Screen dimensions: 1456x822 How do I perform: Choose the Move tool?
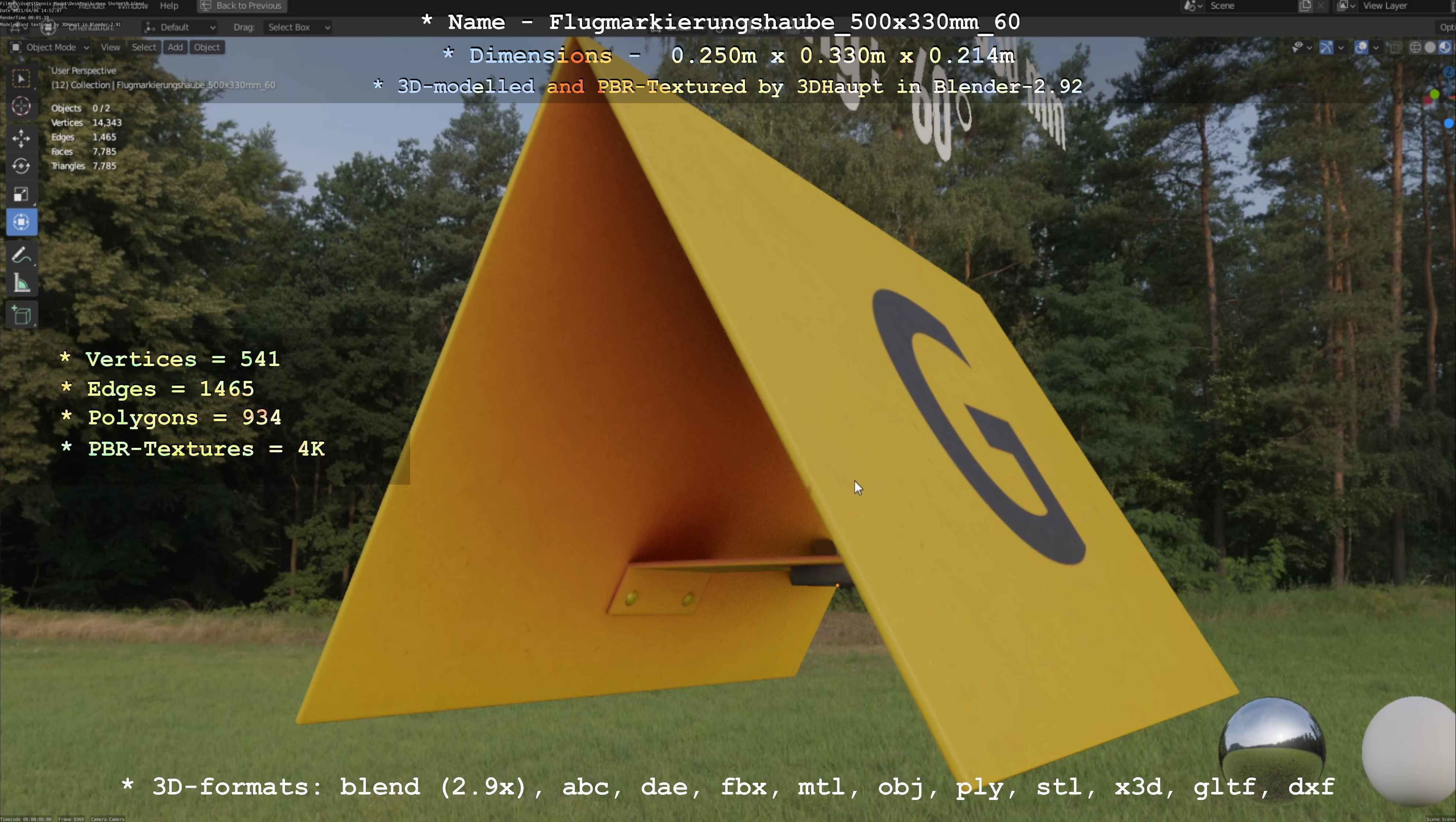tap(21, 138)
